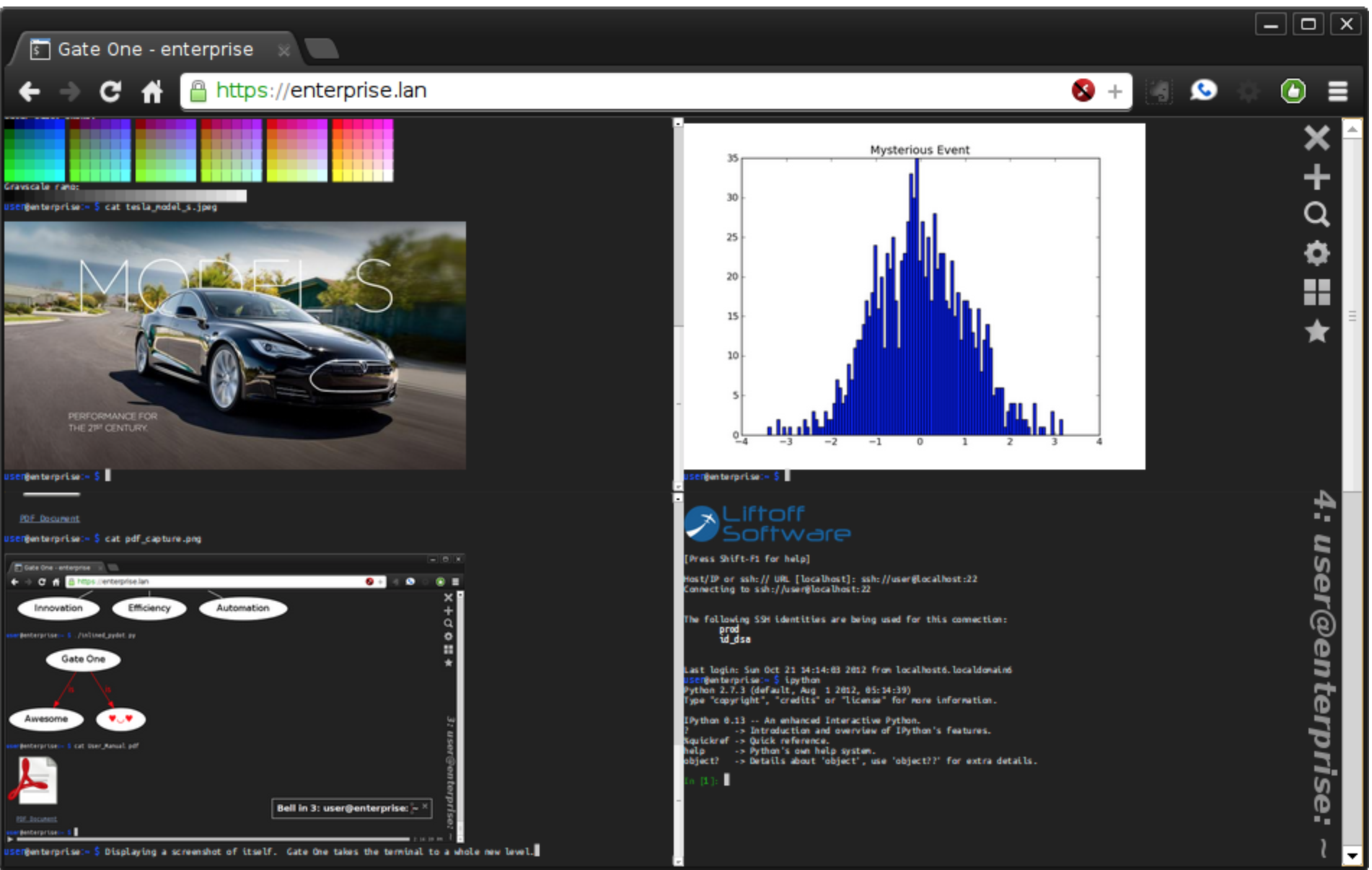1372x870 pixels.
Task: Click the Awesome graph node
Action: pyautogui.click(x=46, y=719)
